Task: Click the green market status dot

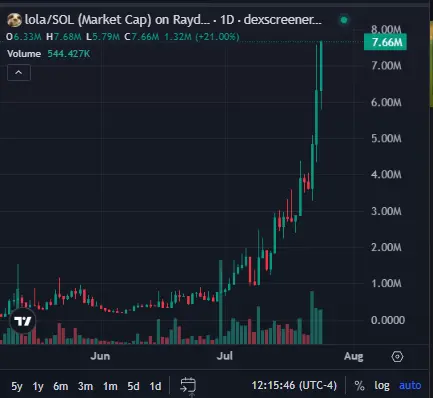Action: [x=344, y=20]
